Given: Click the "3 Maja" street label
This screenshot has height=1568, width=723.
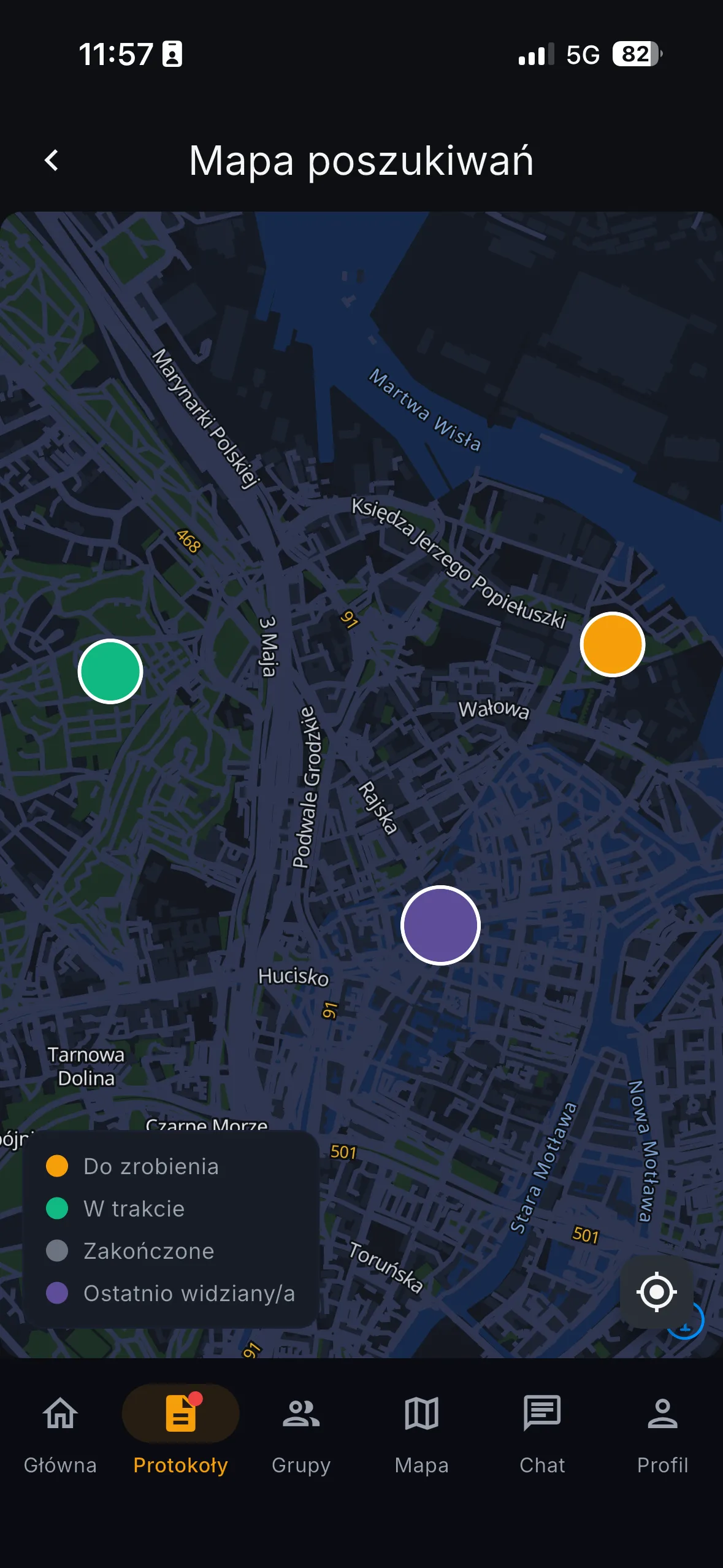Looking at the screenshot, I should (269, 647).
